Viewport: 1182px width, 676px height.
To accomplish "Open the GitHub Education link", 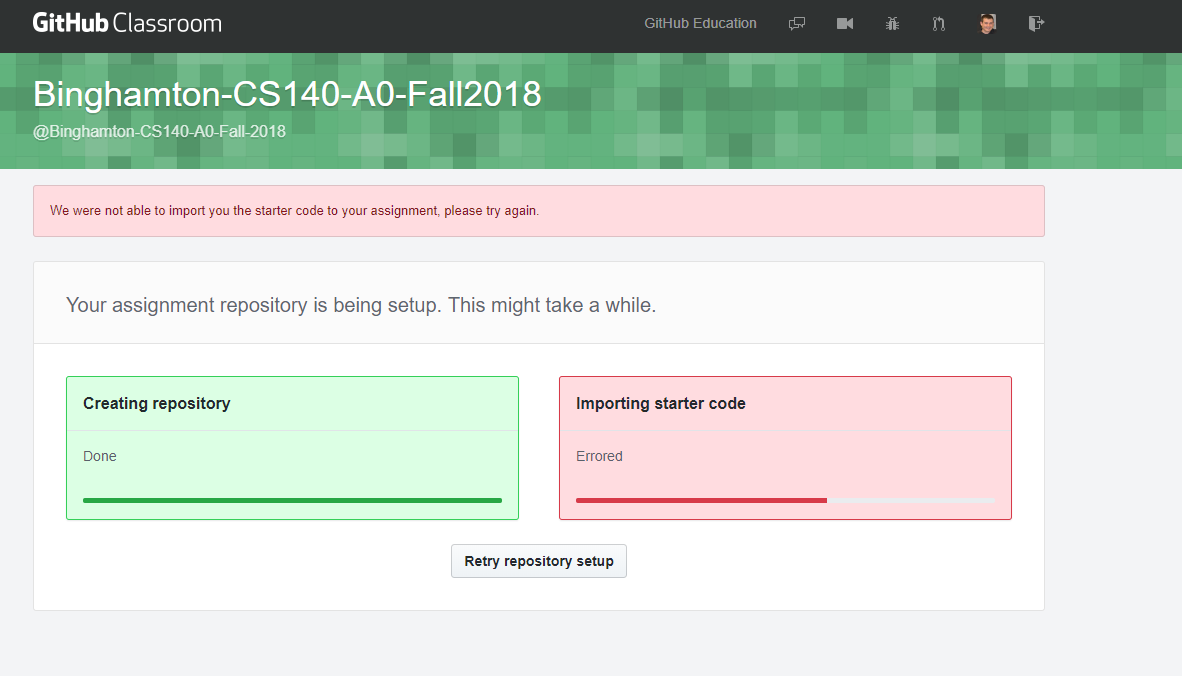I will pos(700,22).
